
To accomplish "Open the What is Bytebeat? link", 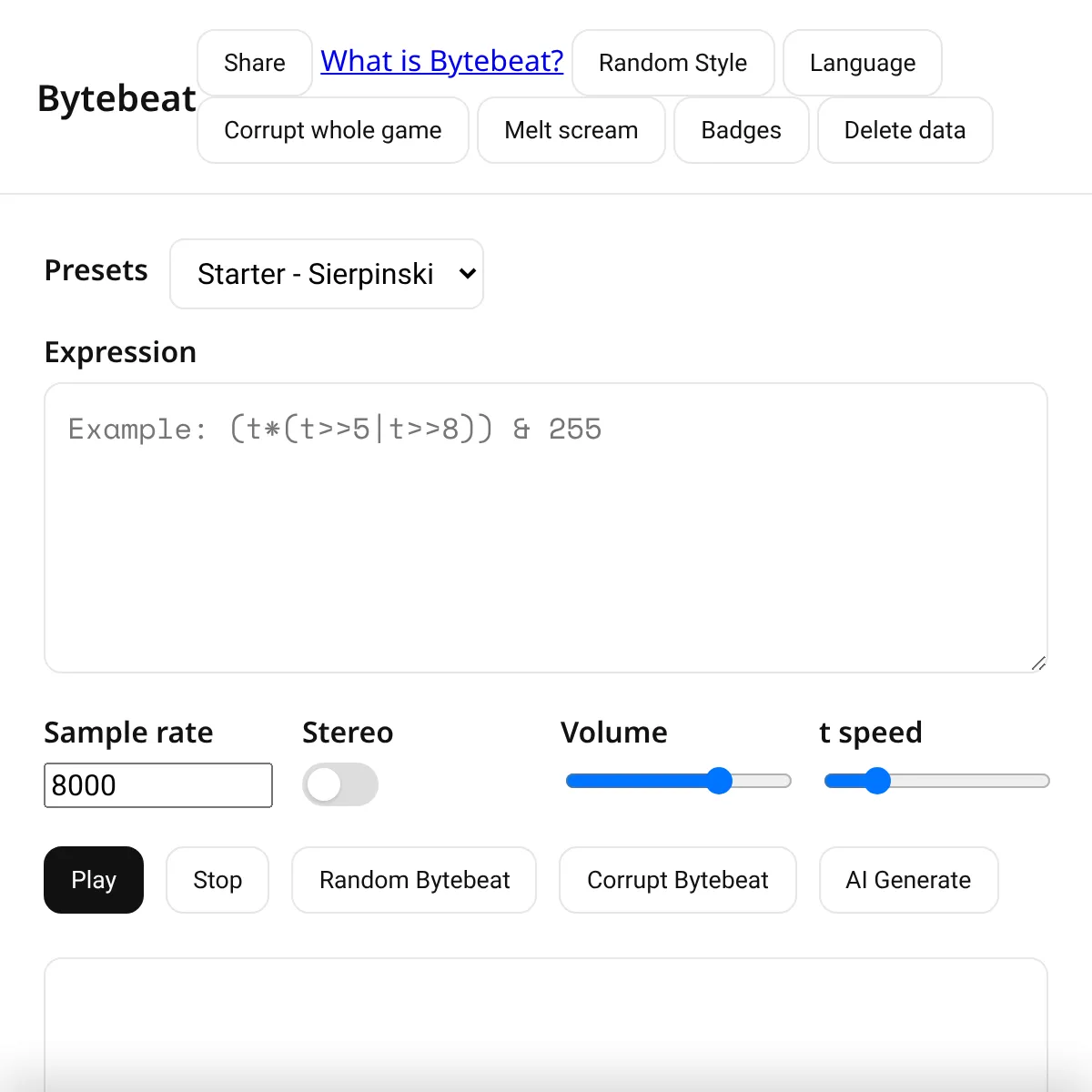I will tap(441, 61).
